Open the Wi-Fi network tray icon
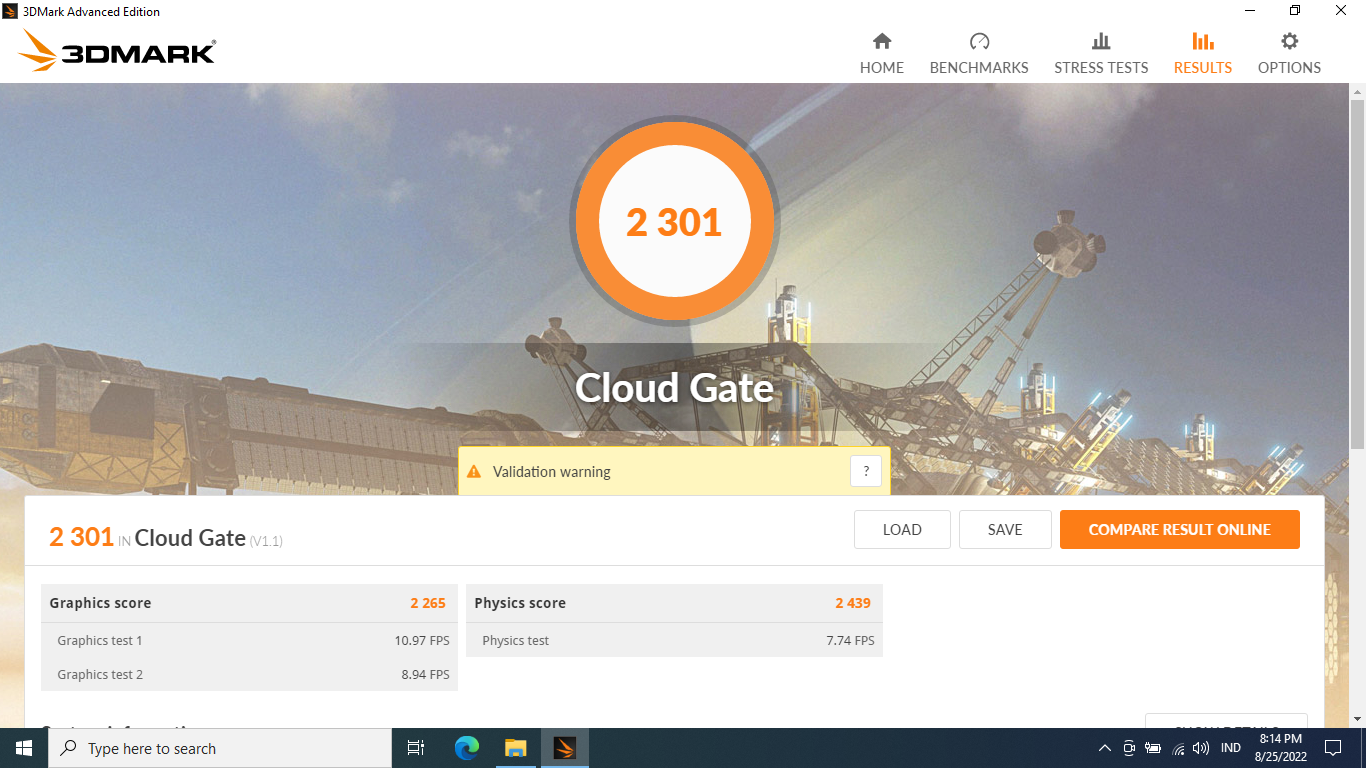The image size is (1366, 768). click(x=1178, y=748)
